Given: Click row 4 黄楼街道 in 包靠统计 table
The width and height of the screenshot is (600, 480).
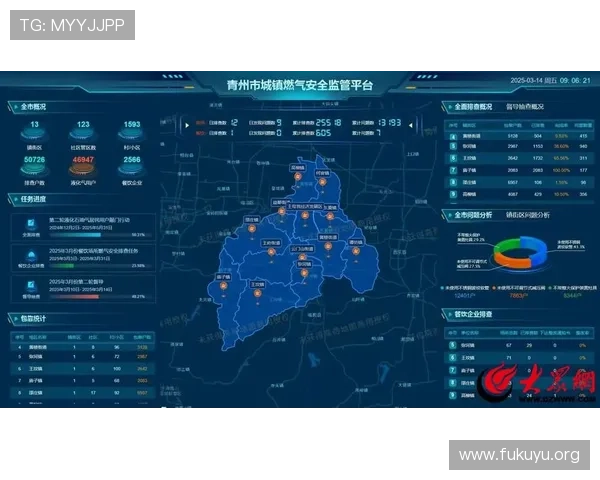Looking at the screenshot, I should (83, 347).
